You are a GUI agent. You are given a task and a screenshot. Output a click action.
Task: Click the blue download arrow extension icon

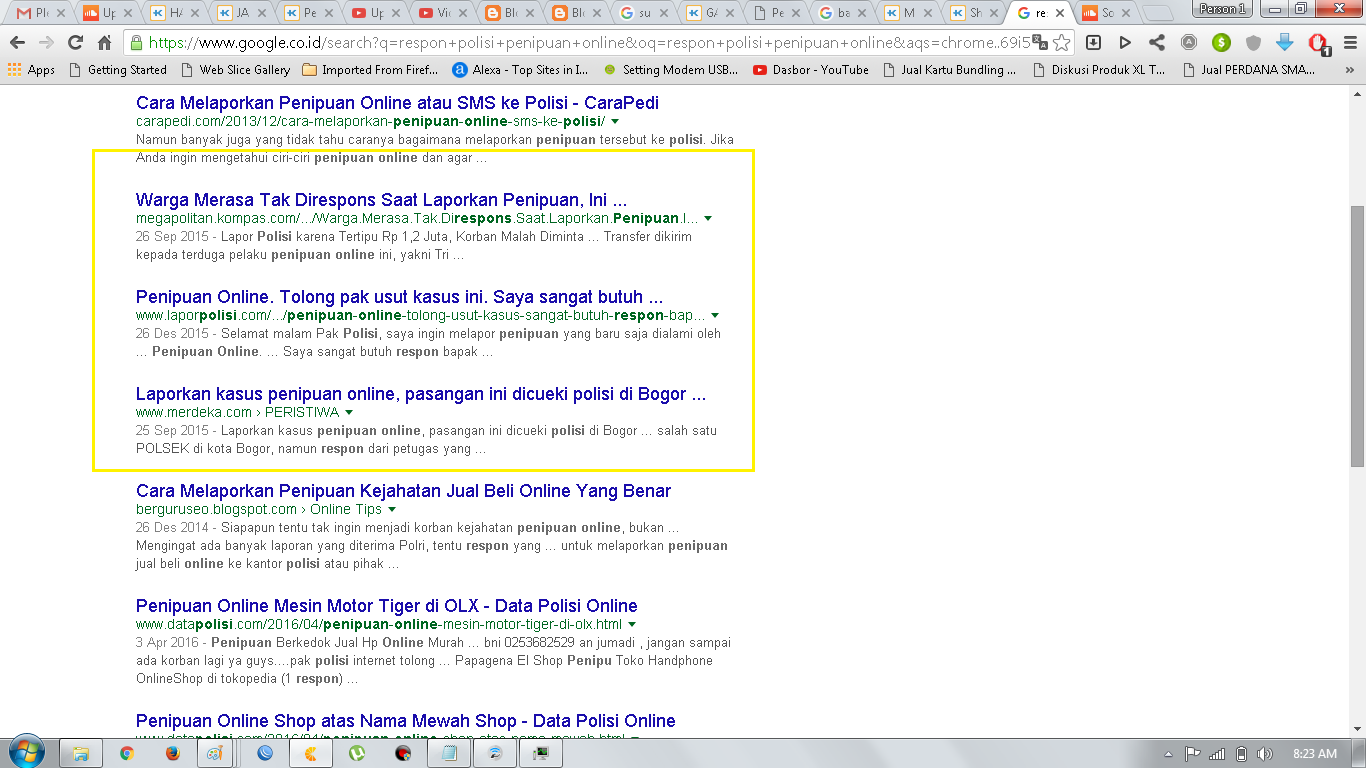1285,43
